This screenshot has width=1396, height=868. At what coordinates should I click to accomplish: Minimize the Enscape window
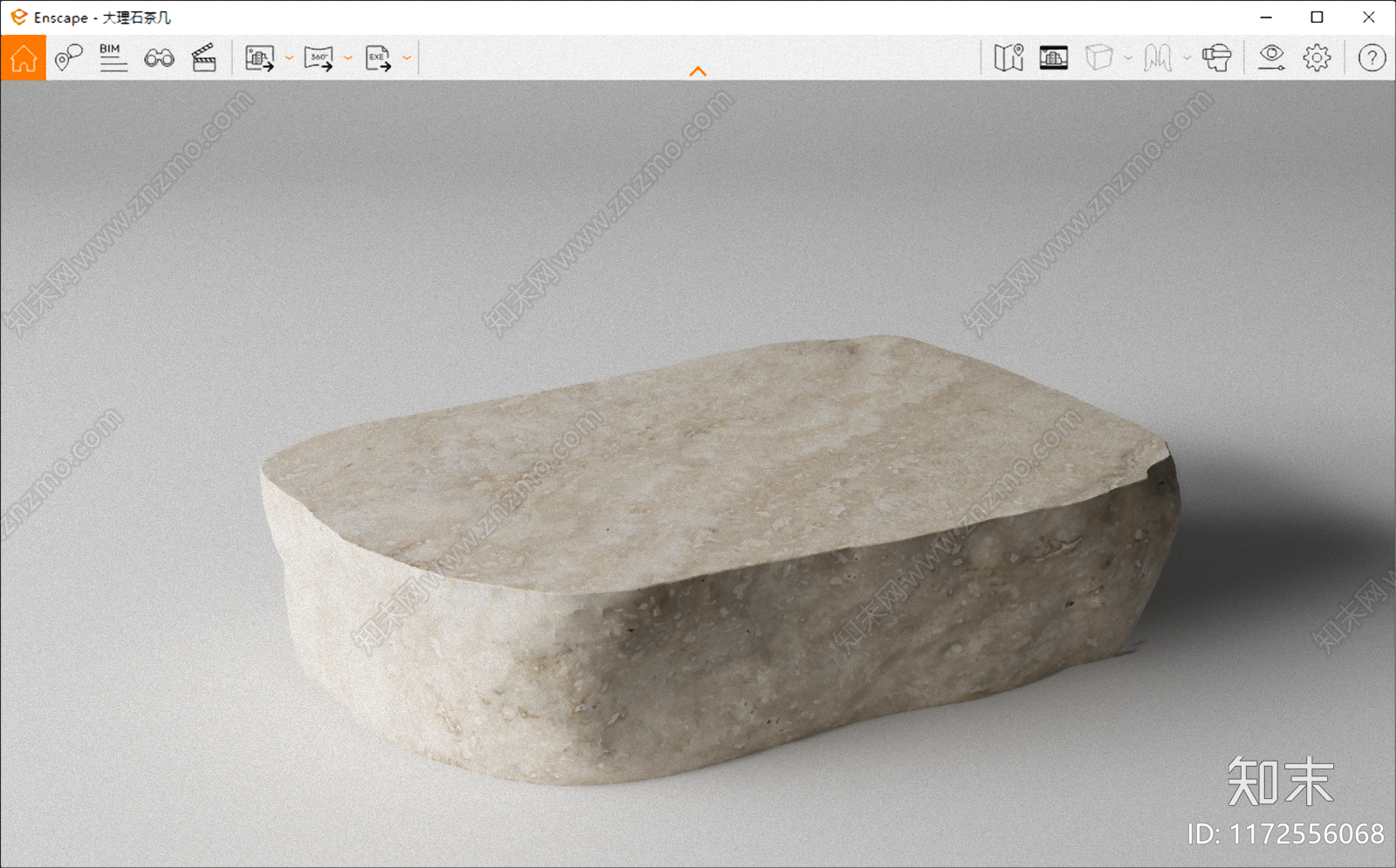[x=1266, y=17]
